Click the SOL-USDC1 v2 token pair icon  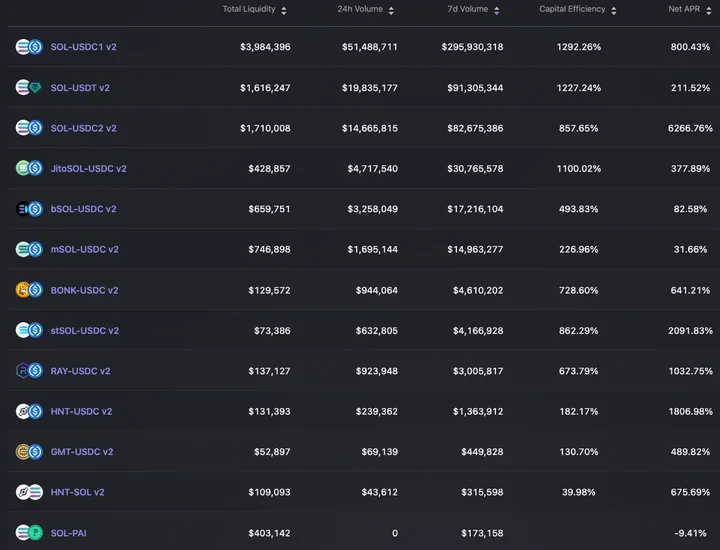(29, 47)
